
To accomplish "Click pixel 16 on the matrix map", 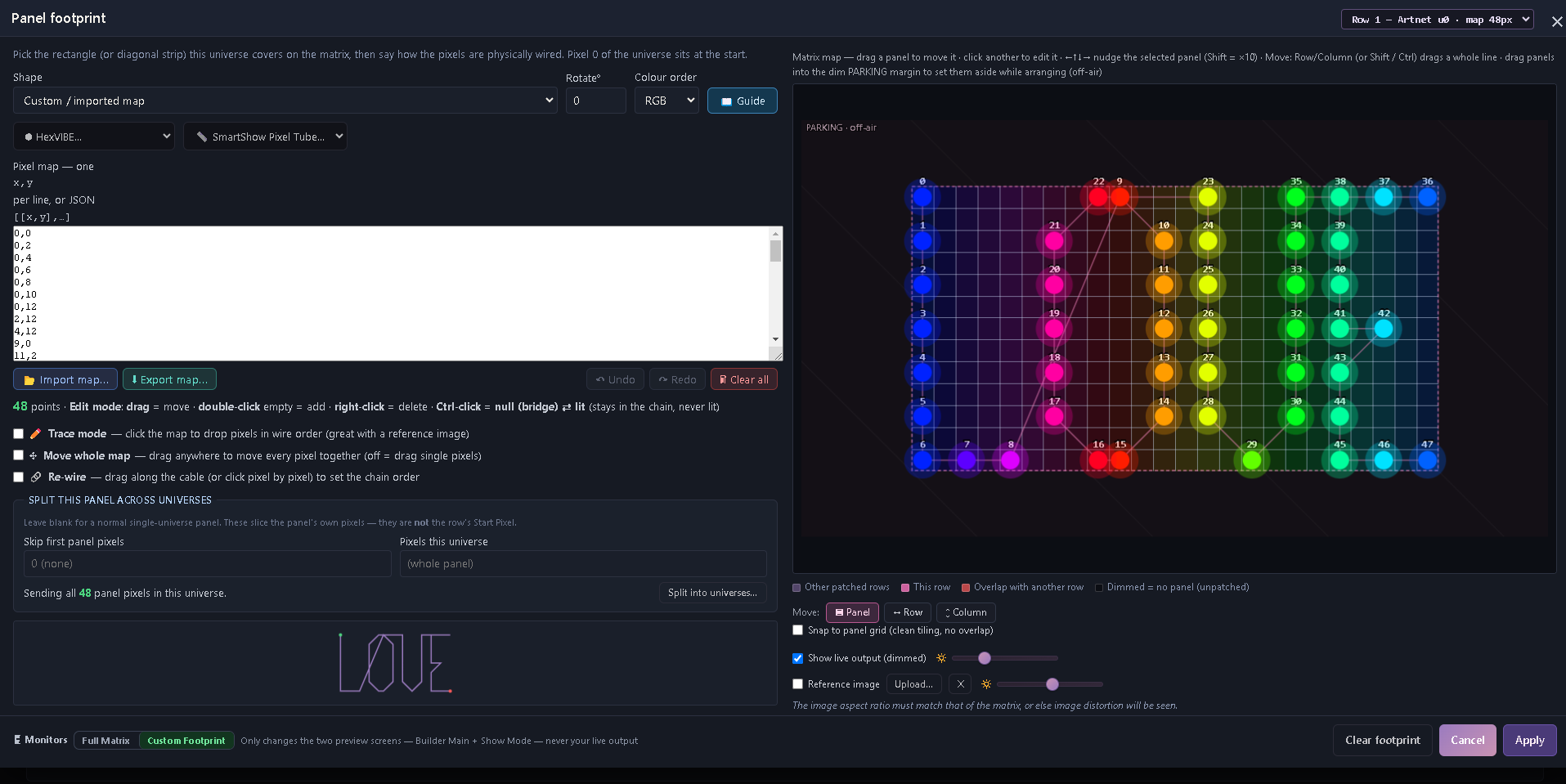I will pos(1098,460).
